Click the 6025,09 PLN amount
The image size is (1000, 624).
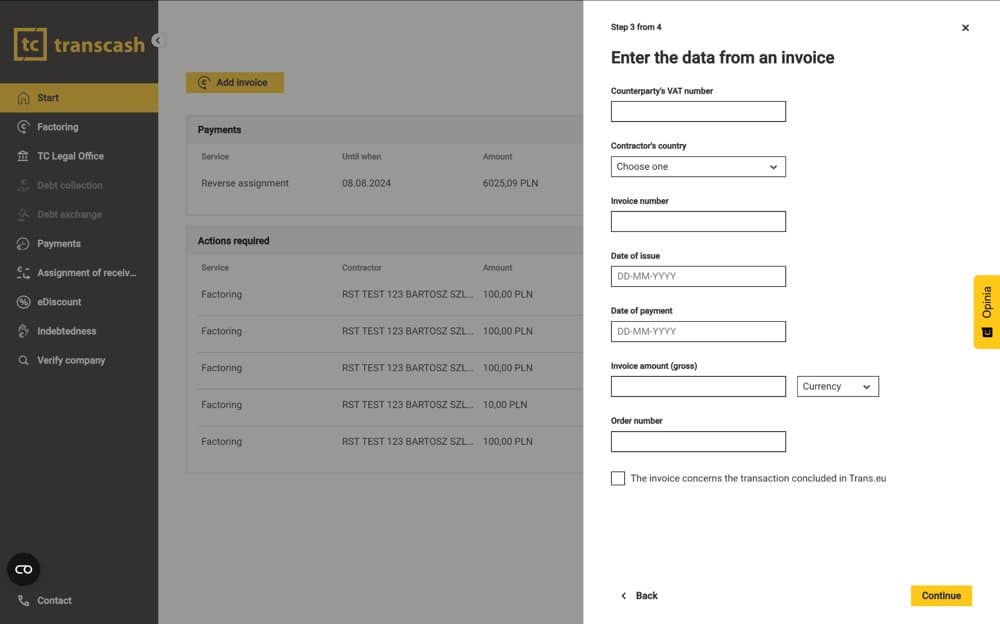(510, 183)
